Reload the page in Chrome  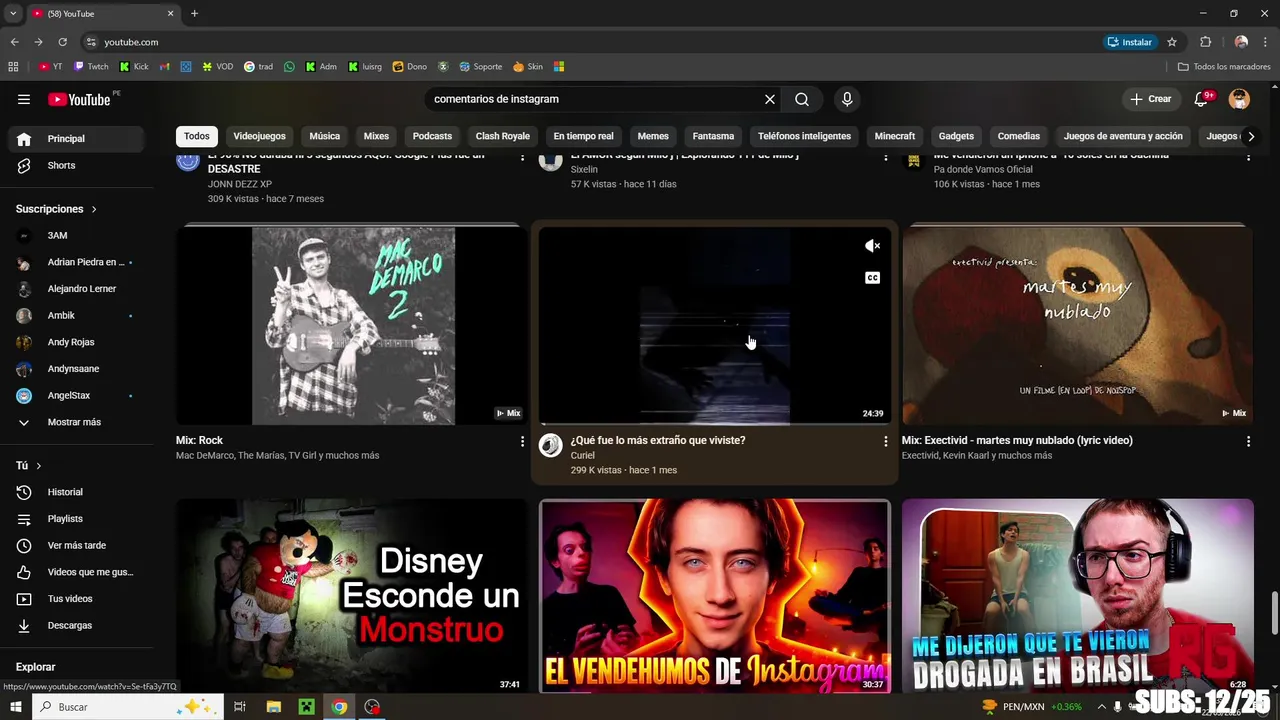(62, 42)
